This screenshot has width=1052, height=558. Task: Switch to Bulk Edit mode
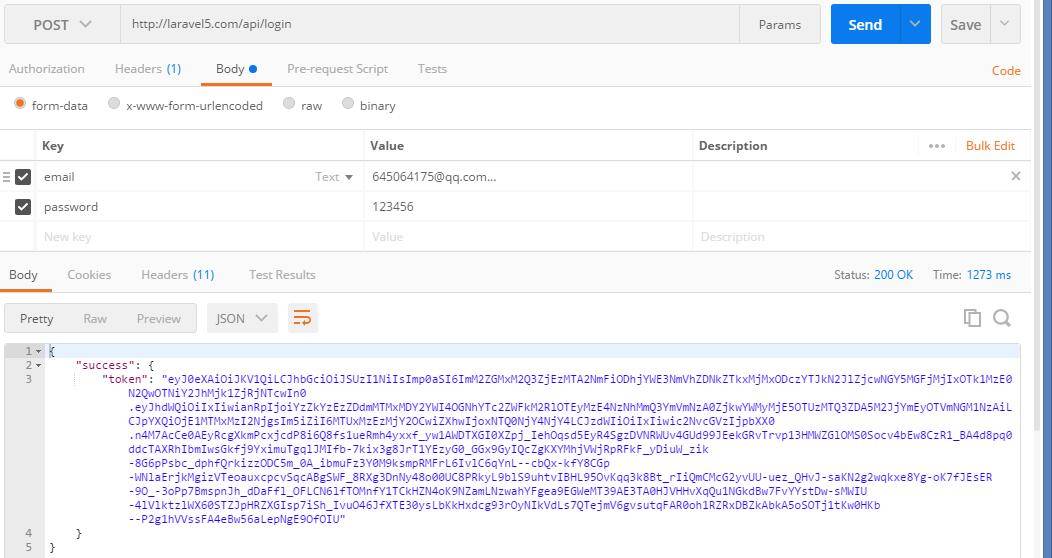click(x=990, y=146)
